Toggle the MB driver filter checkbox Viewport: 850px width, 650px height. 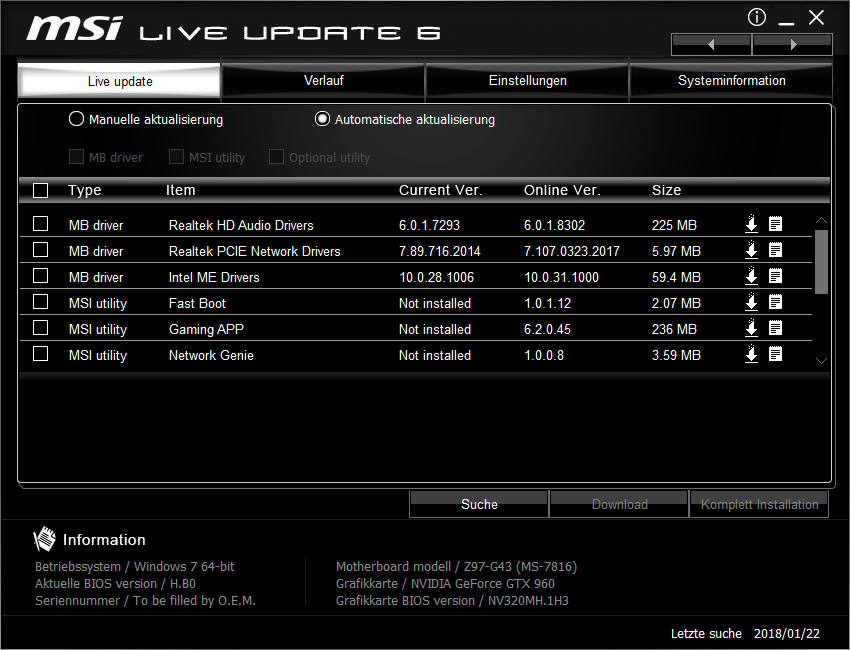[76, 157]
